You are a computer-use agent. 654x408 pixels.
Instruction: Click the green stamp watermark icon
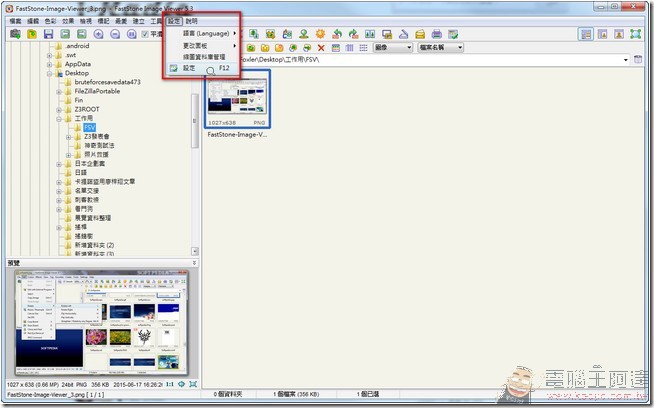[x=304, y=34]
